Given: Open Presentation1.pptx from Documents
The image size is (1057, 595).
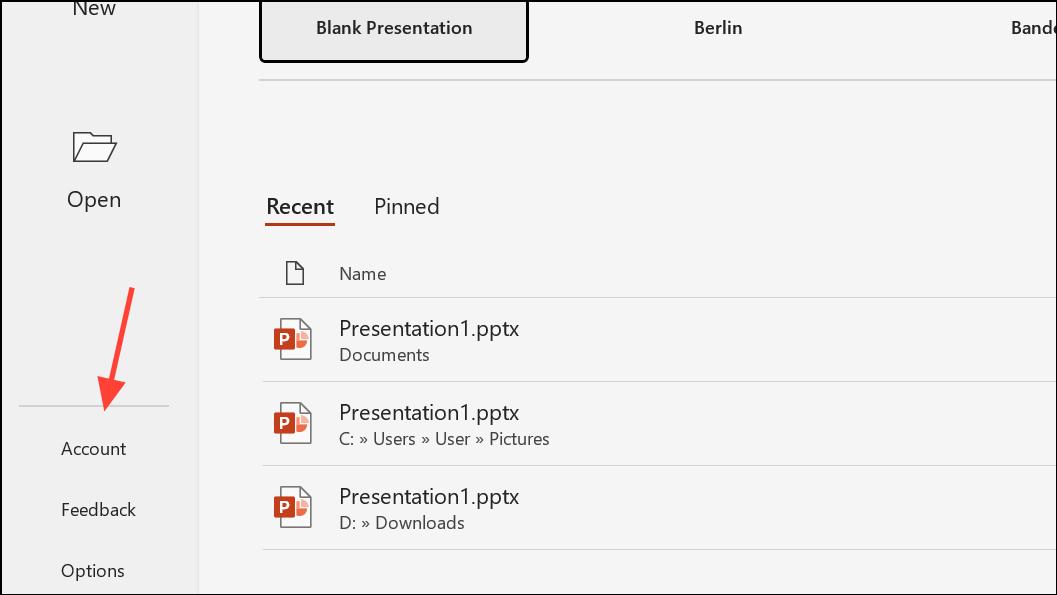Looking at the screenshot, I should click(429, 328).
